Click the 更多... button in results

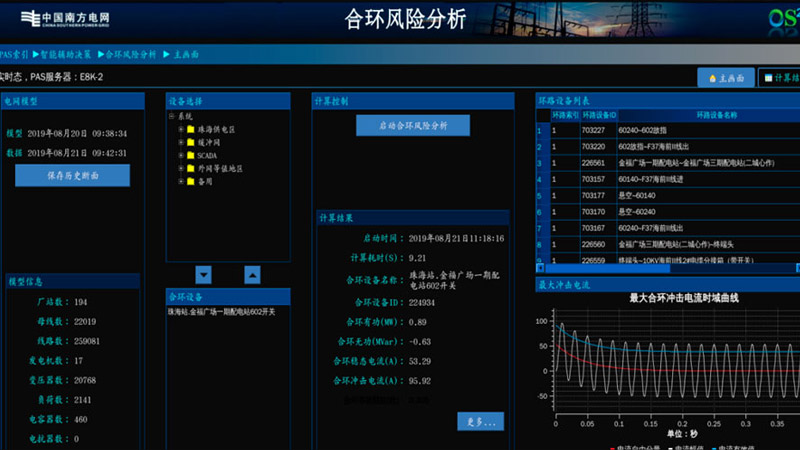(x=480, y=421)
